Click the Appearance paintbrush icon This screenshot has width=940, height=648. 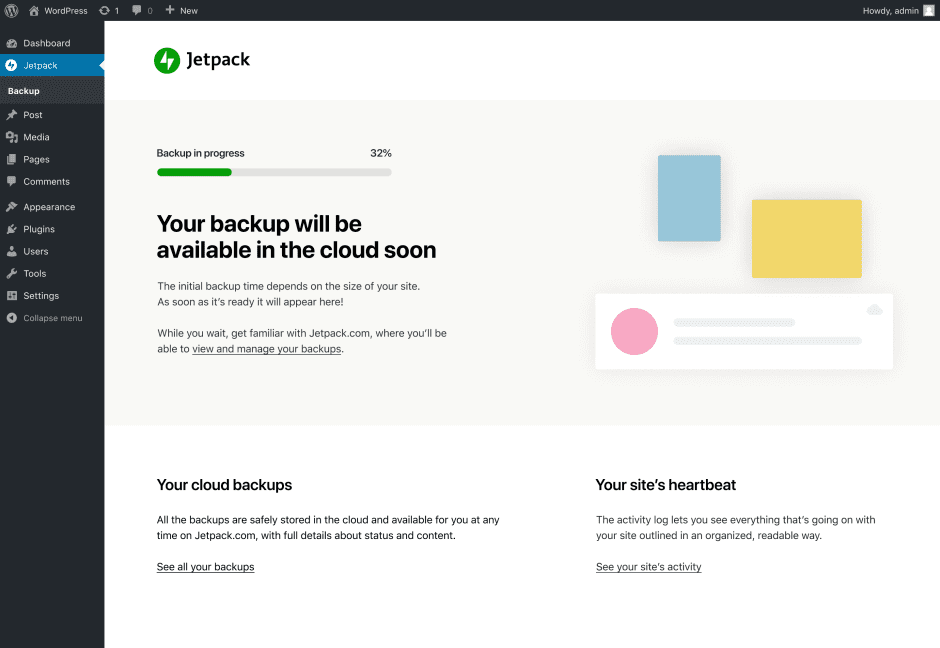tap(11, 207)
